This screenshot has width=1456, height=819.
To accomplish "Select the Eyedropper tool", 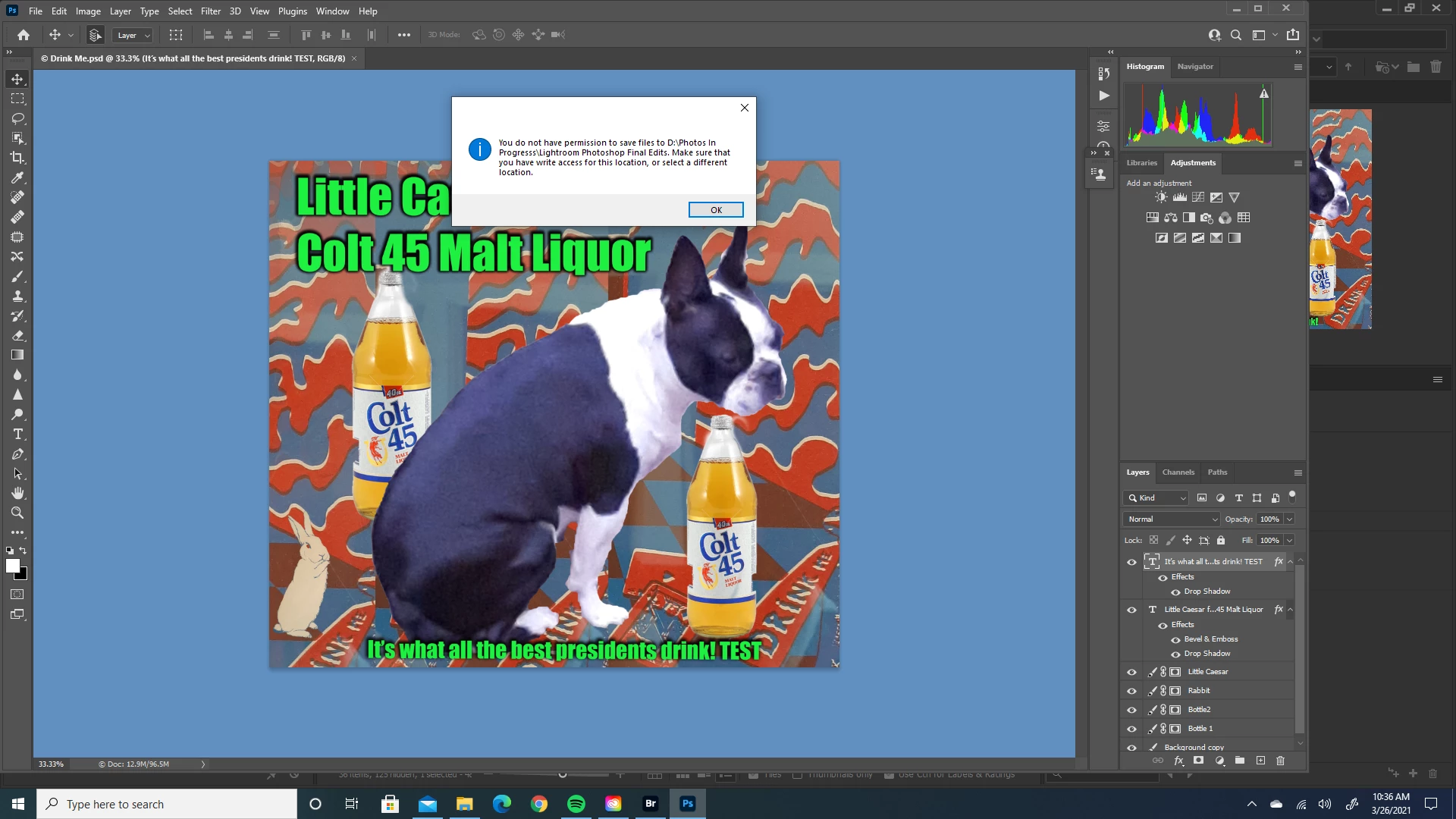I will pyautogui.click(x=17, y=177).
